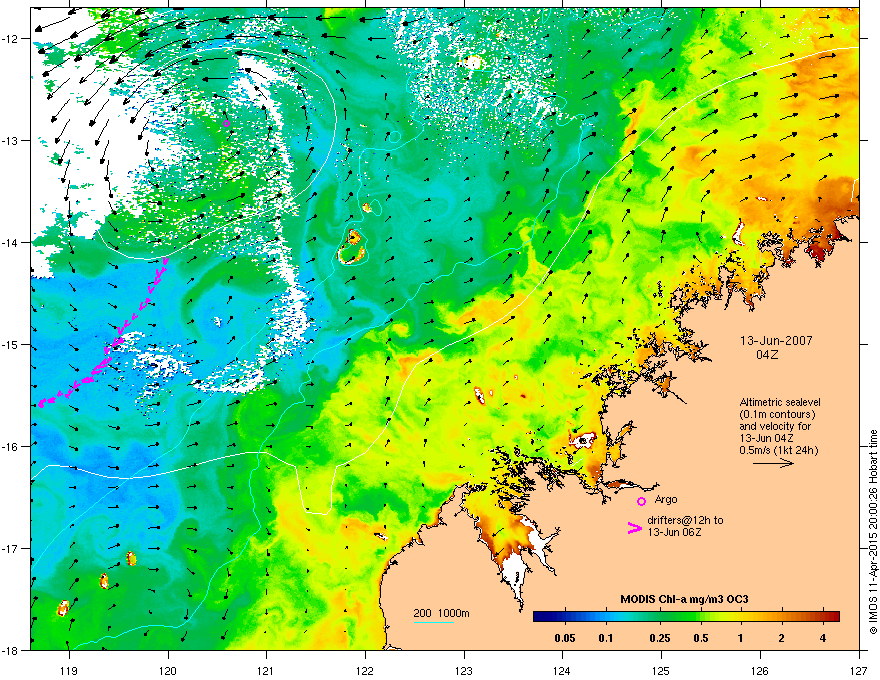The width and height of the screenshot is (880, 680).
Task: Click longitude axis label 123
Action: coord(464,670)
